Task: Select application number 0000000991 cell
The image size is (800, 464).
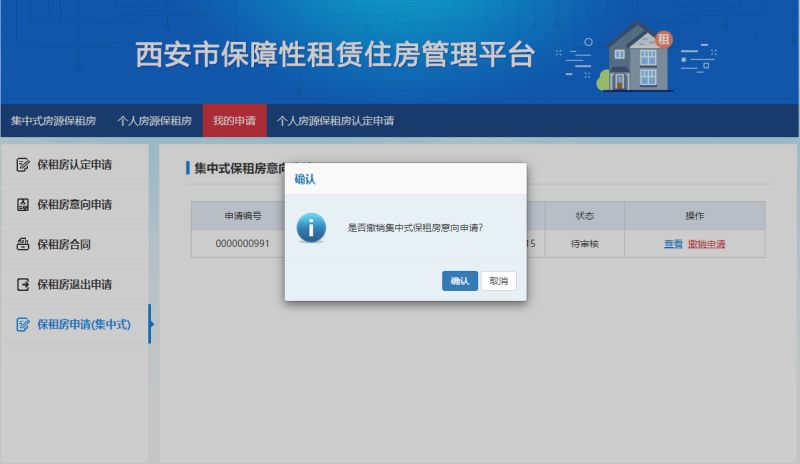Action: 242,244
